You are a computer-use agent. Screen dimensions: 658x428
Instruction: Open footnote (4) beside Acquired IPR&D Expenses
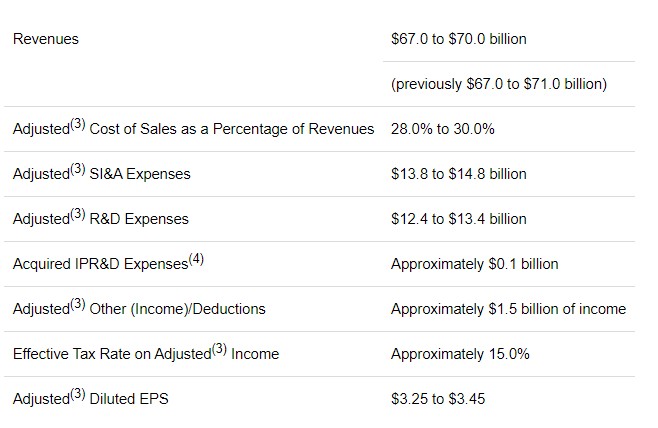tap(196, 260)
